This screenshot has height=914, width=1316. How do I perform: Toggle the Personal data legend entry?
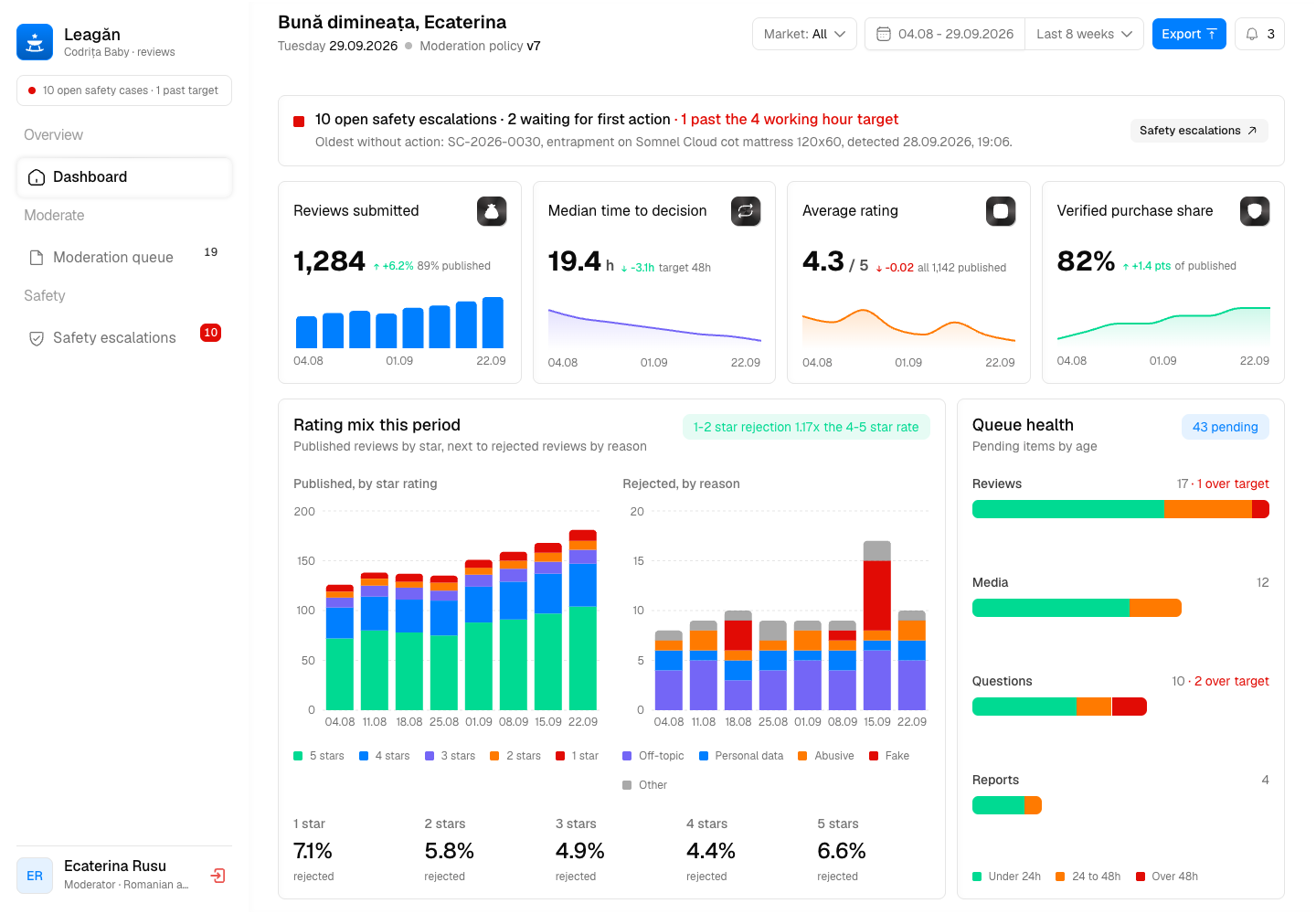click(741, 756)
